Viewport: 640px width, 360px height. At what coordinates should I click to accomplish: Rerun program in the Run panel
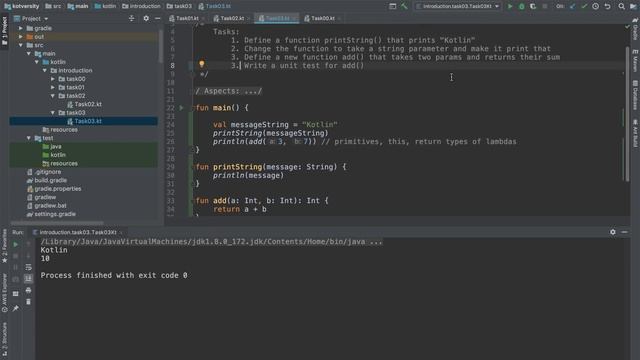16,244
